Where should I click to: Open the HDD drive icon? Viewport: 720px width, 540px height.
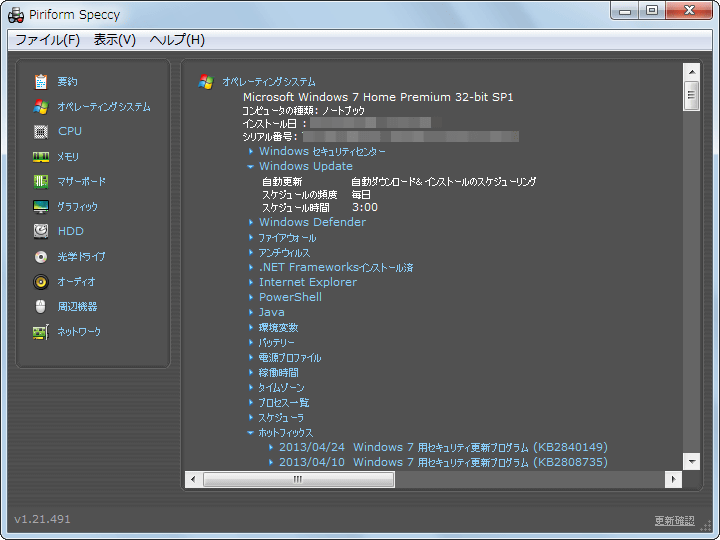41,231
